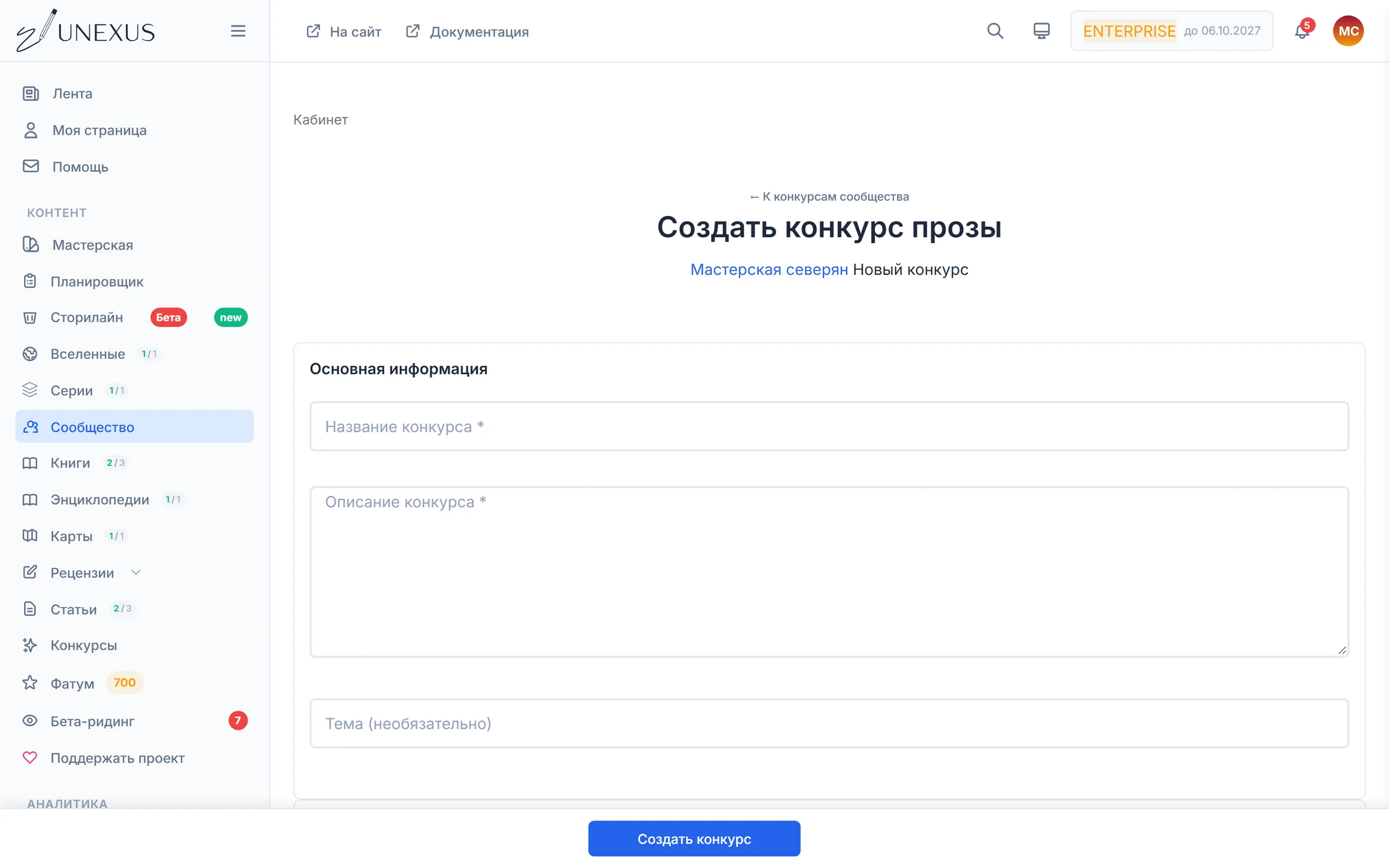Click the На сайт link

pos(344,31)
